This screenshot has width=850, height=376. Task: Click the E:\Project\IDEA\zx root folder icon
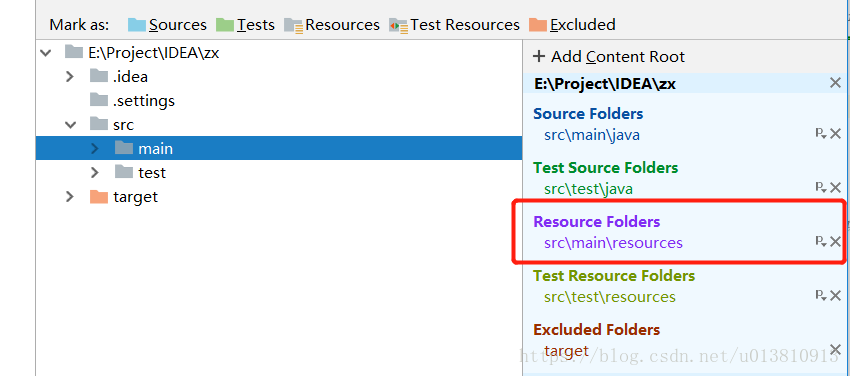(74, 52)
